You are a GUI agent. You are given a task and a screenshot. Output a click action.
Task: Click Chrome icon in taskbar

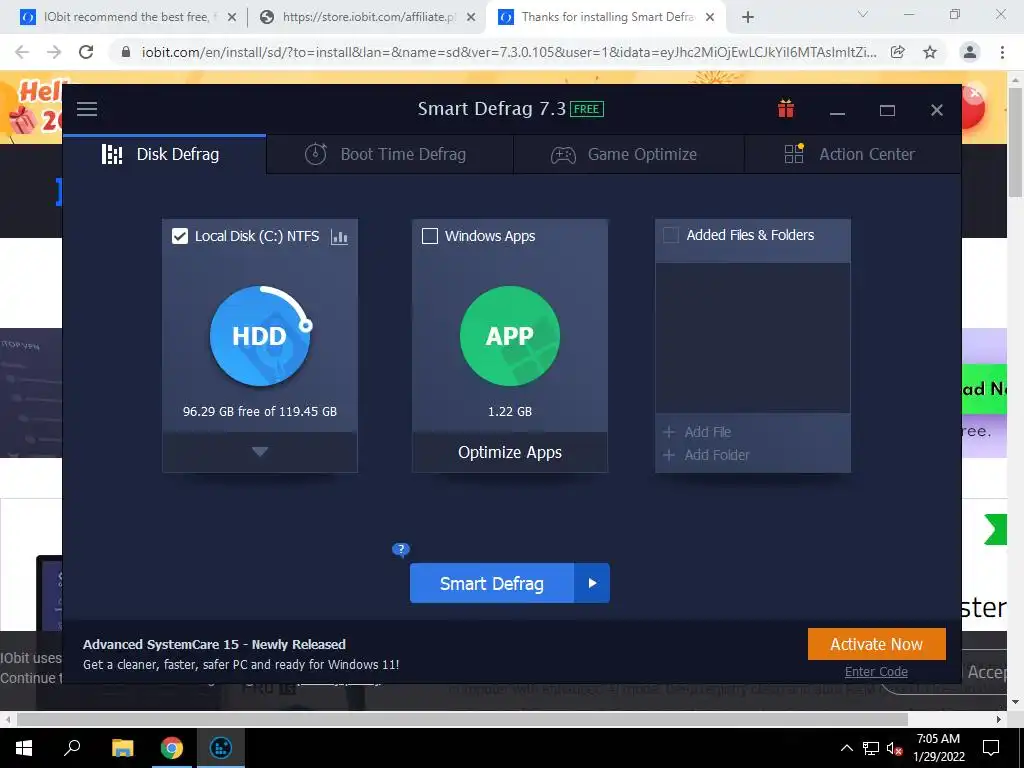pos(172,748)
